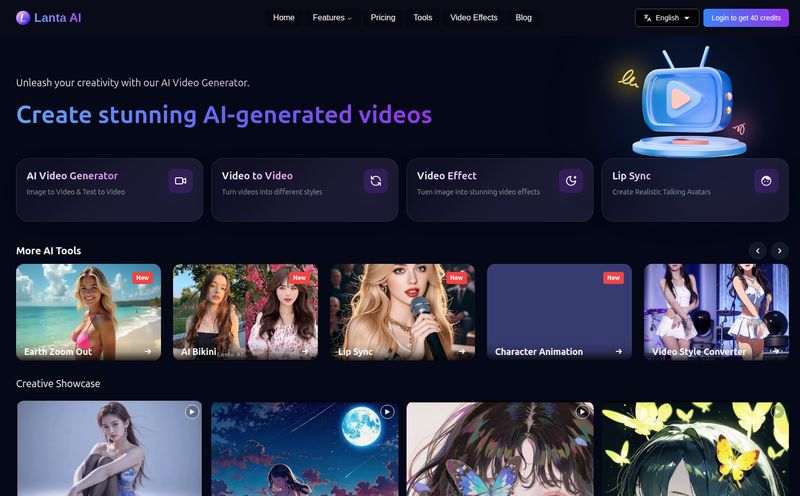Image resolution: width=800 pixels, height=496 pixels.
Task: Open the Video Effect card
Action: 500,190
